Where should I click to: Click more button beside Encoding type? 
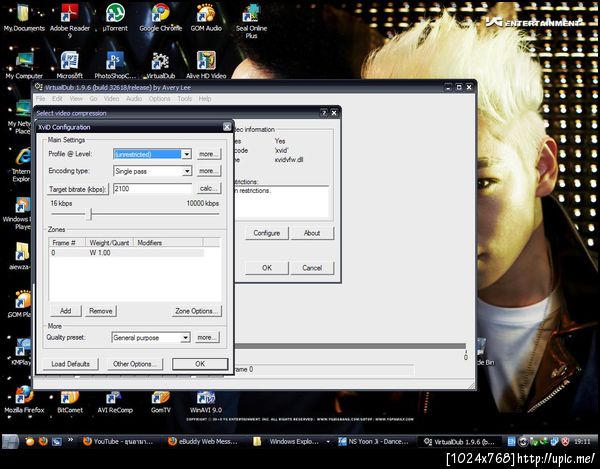pos(209,171)
